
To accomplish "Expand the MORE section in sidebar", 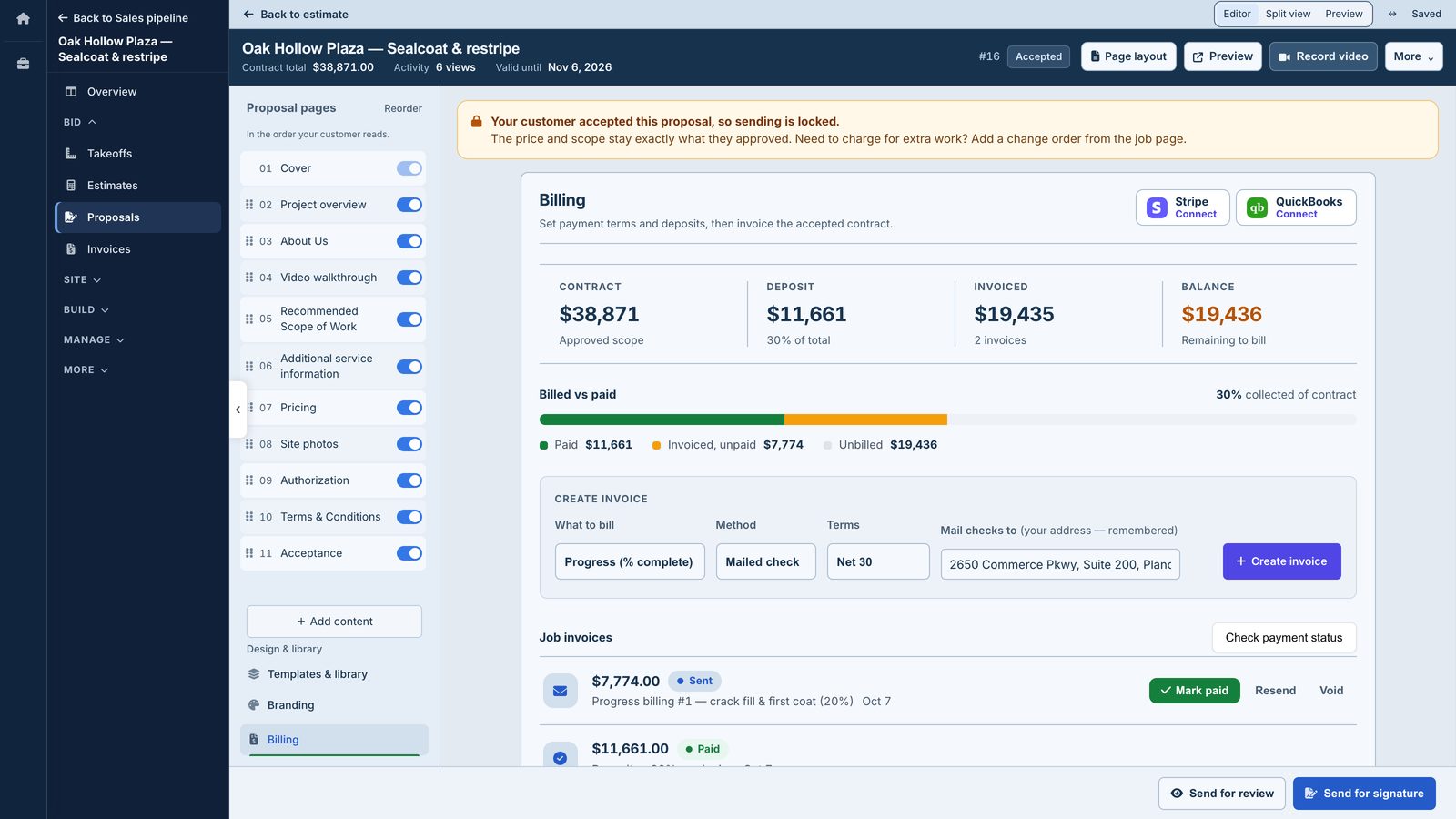I will [x=86, y=370].
